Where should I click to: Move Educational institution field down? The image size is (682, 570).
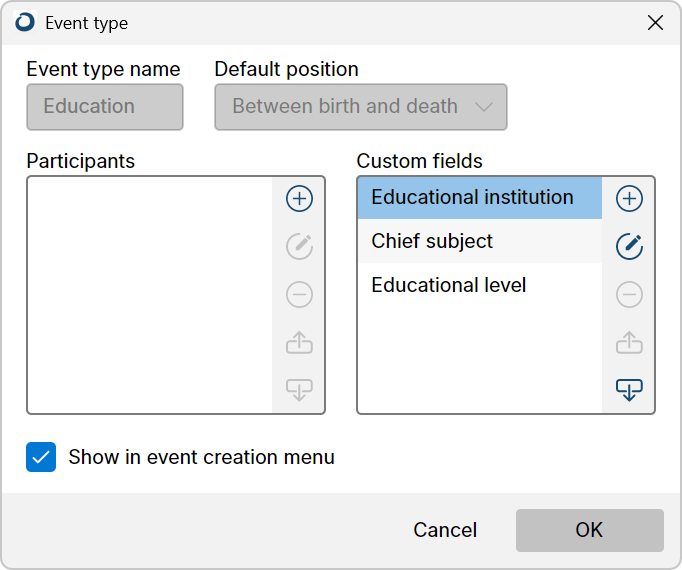tap(629, 389)
